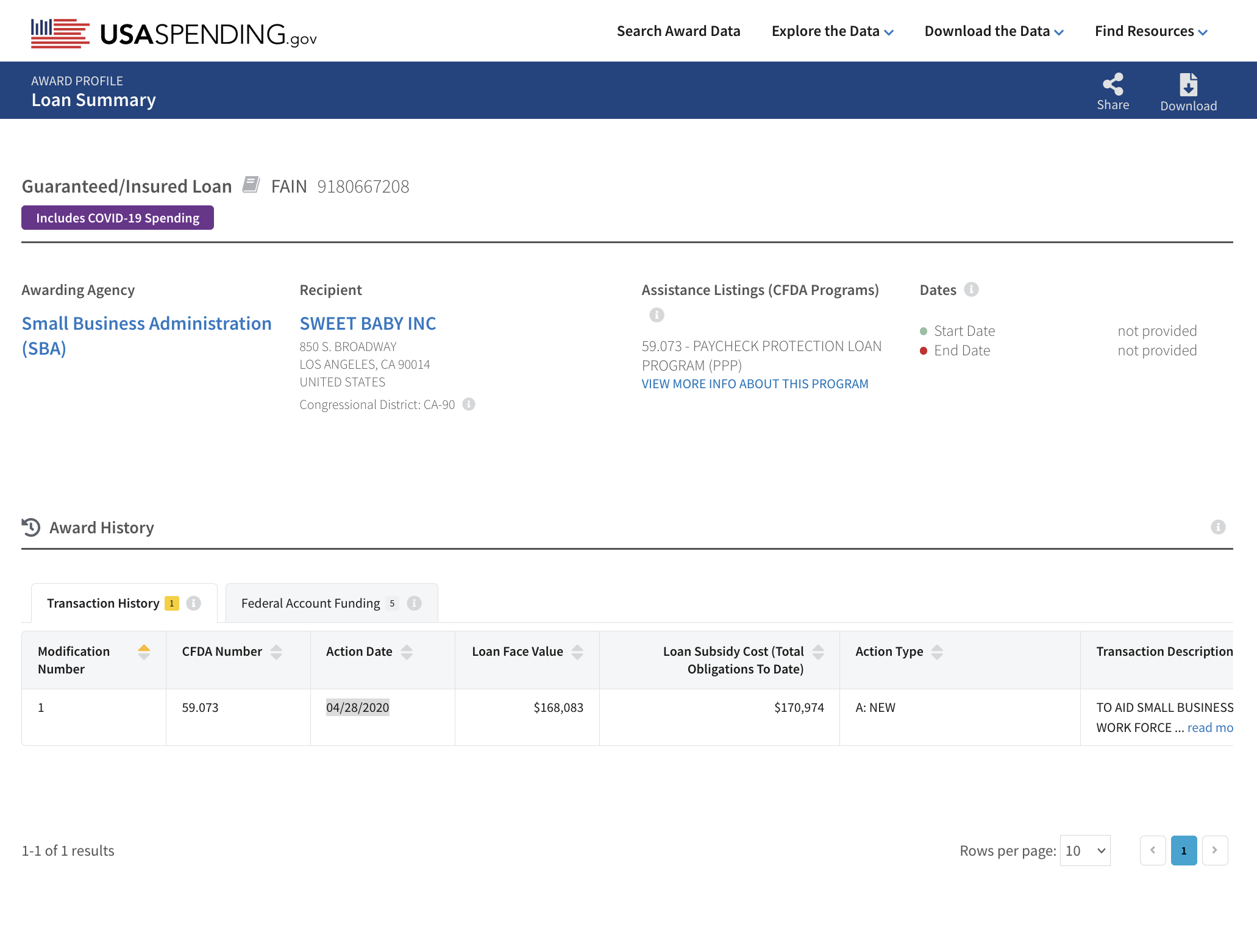This screenshot has width=1257, height=952.
Task: Click Transaction History tab info icon
Action: click(x=194, y=603)
